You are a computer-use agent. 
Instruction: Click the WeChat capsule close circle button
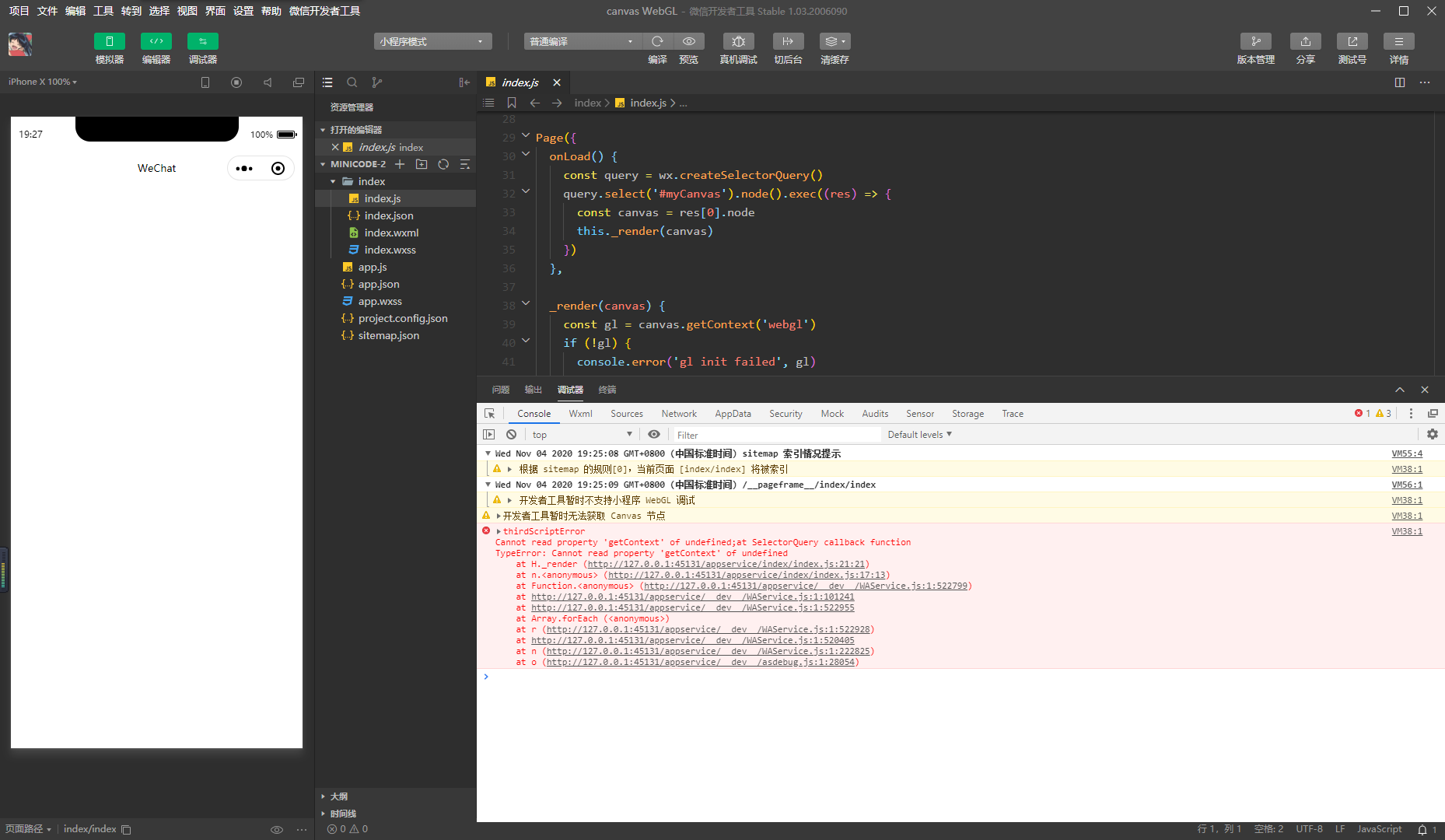[x=278, y=169]
